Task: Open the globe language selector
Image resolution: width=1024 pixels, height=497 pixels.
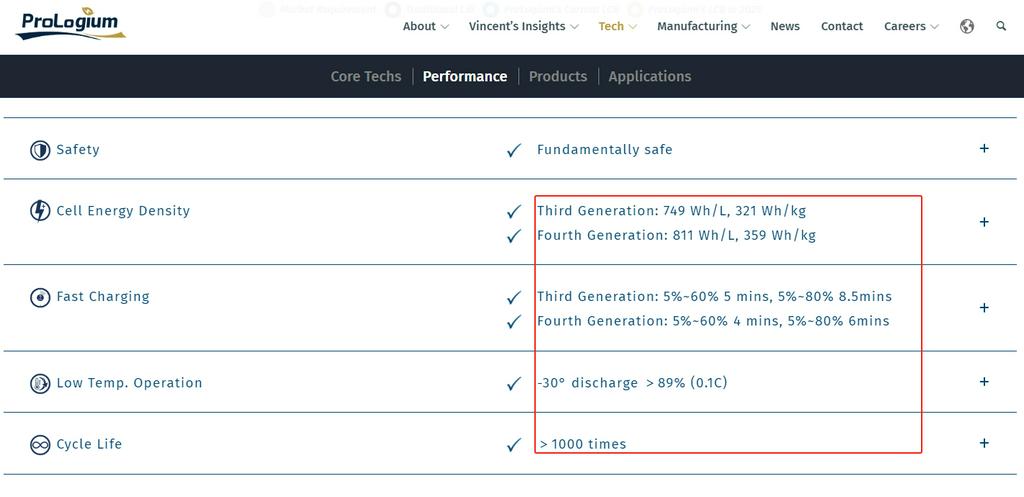Action: pos(967,27)
